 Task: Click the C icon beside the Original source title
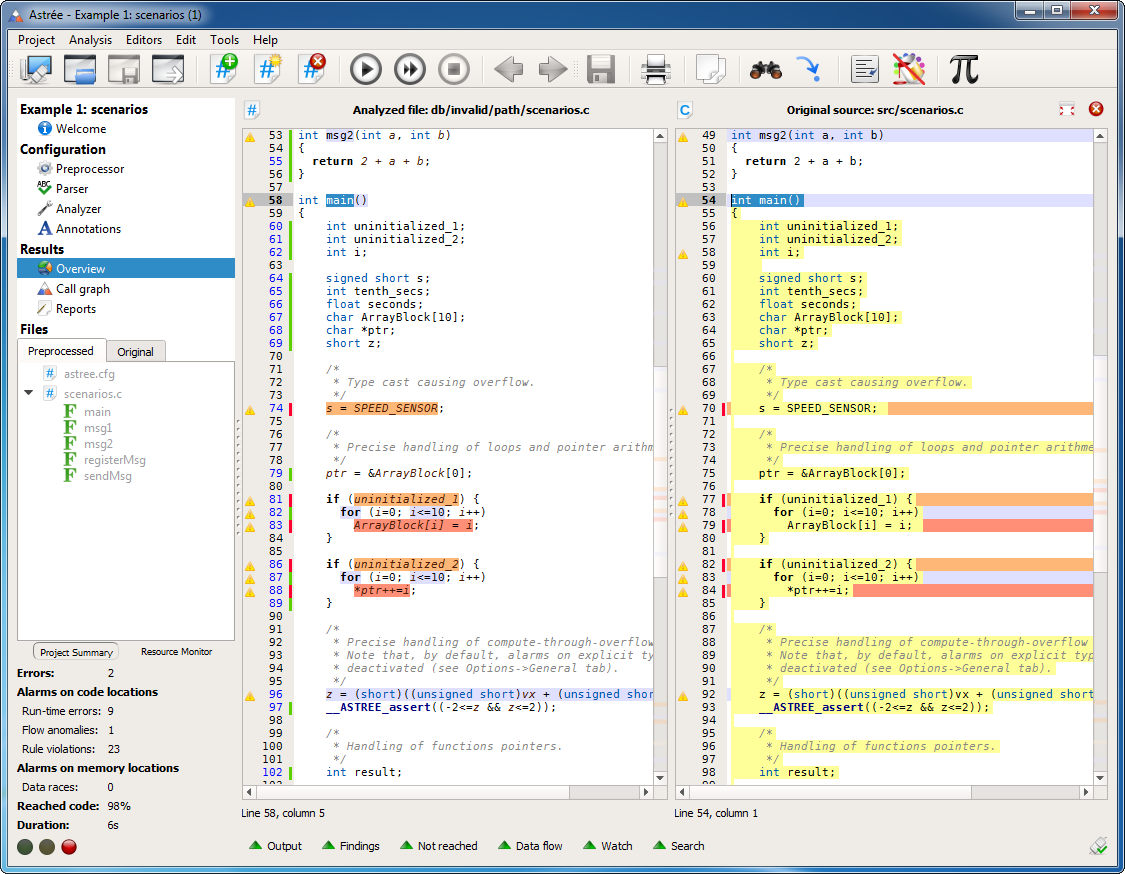click(x=684, y=110)
